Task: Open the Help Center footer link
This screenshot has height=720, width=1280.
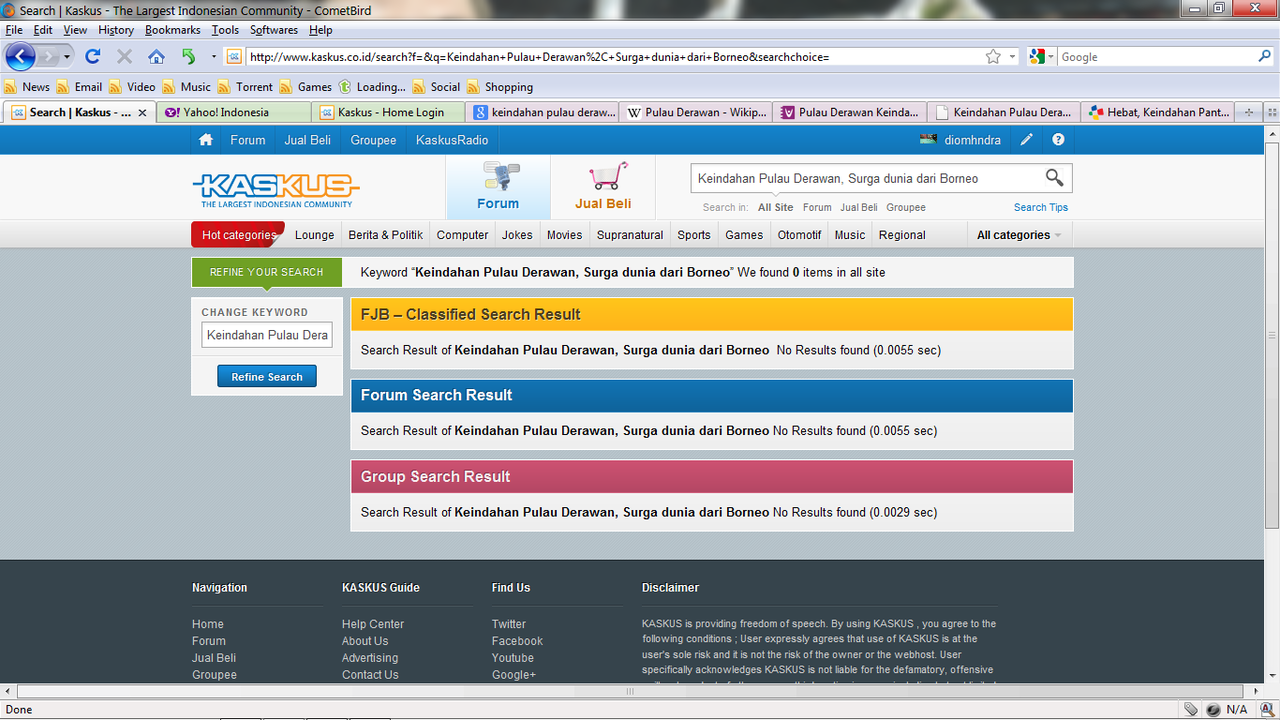Action: click(373, 624)
